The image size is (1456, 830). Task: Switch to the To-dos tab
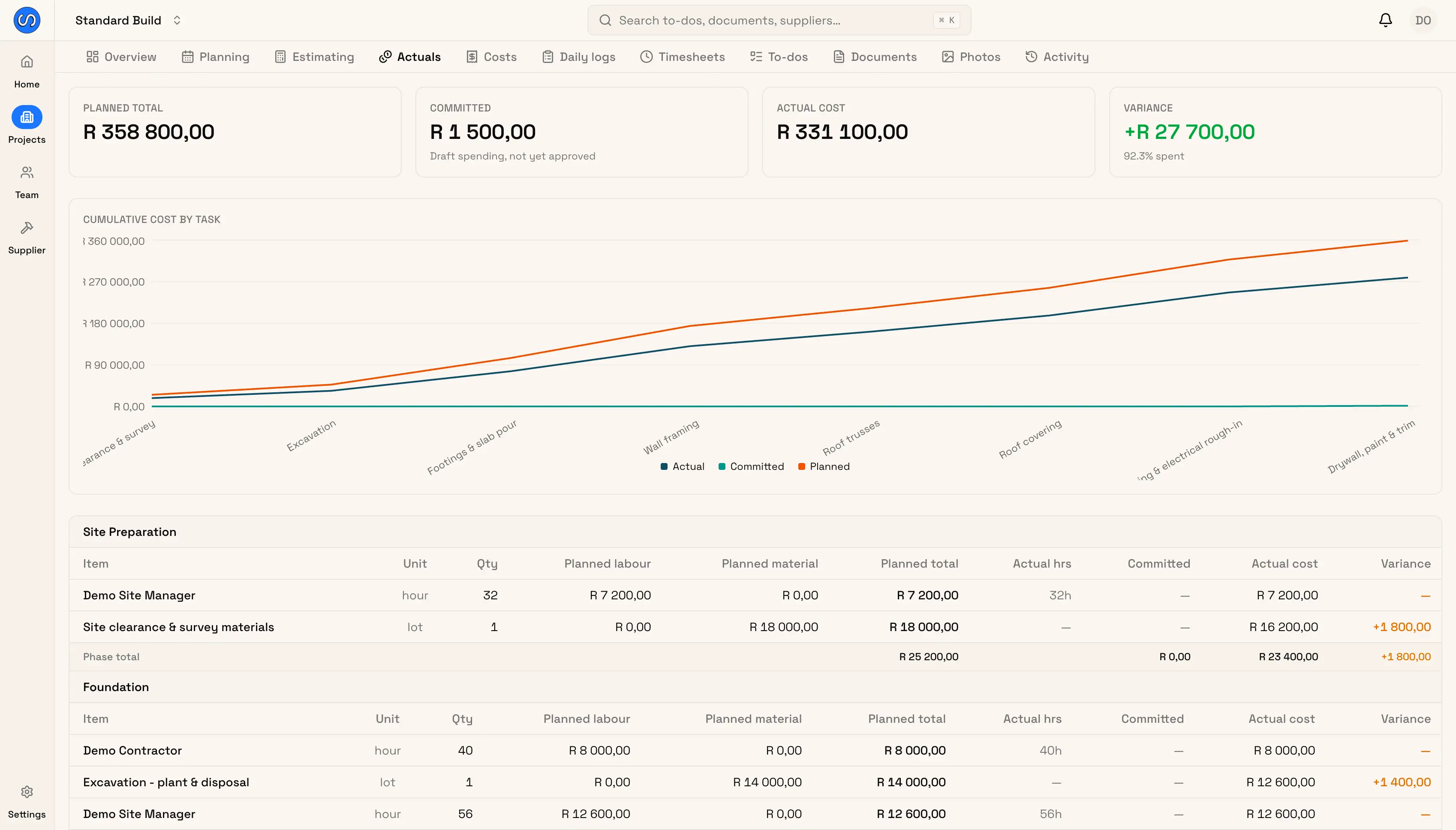(779, 57)
